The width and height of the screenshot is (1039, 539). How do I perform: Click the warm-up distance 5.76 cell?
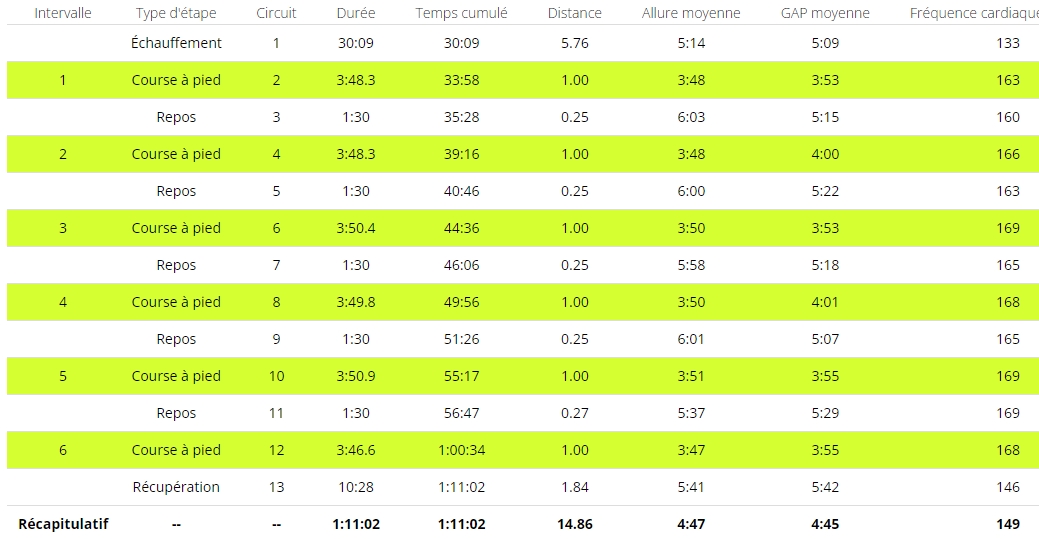[575, 43]
